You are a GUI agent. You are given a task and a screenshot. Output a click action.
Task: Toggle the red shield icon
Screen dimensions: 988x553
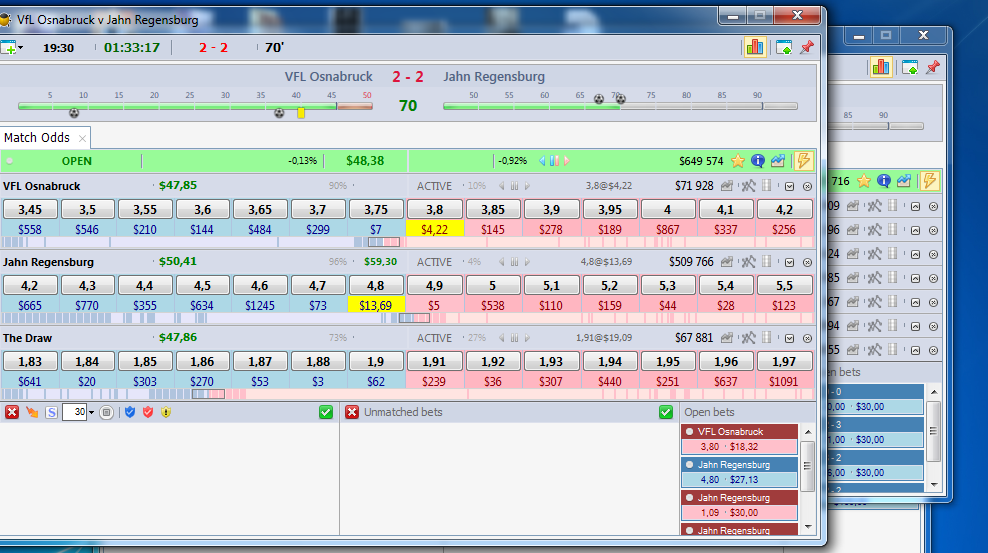148,412
